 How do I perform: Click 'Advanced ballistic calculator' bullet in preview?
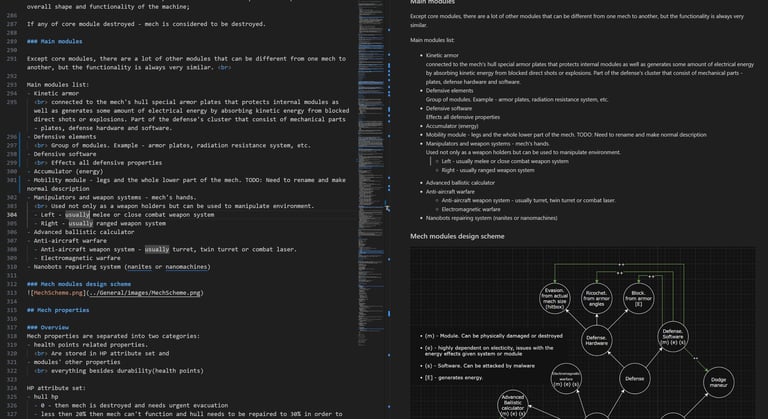click(x=460, y=183)
